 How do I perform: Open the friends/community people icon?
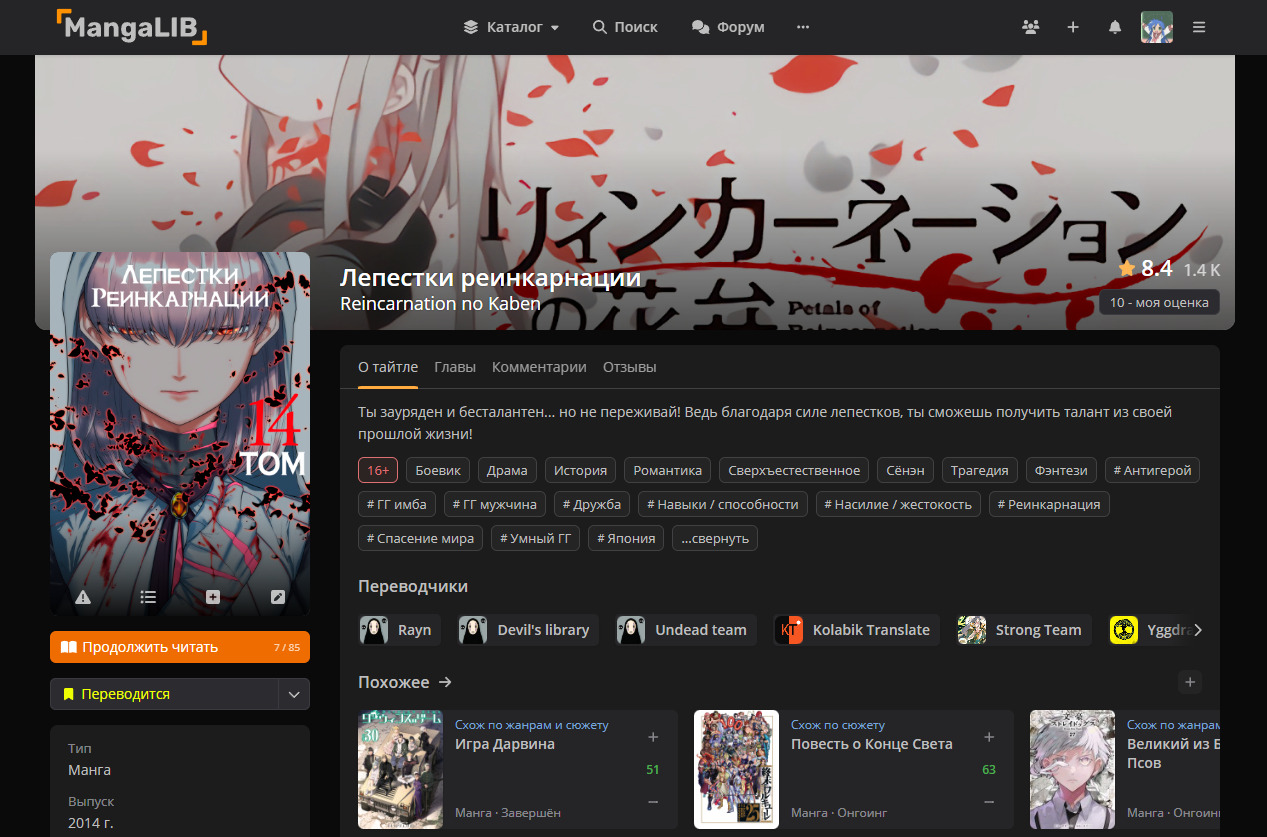pos(1031,27)
